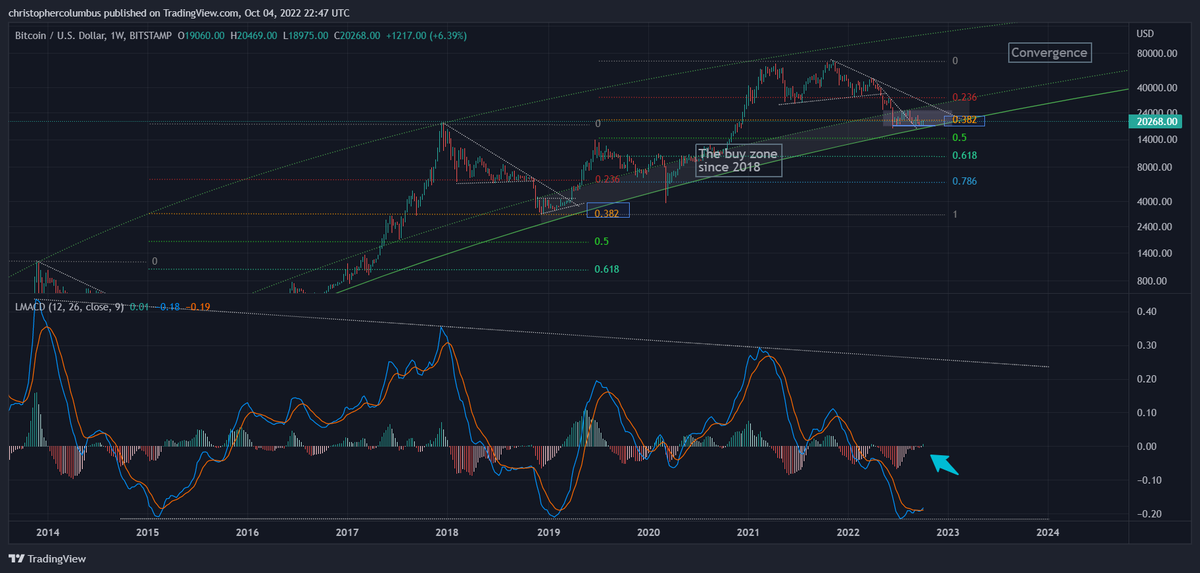Click the TradingView logo icon

pos(17,558)
